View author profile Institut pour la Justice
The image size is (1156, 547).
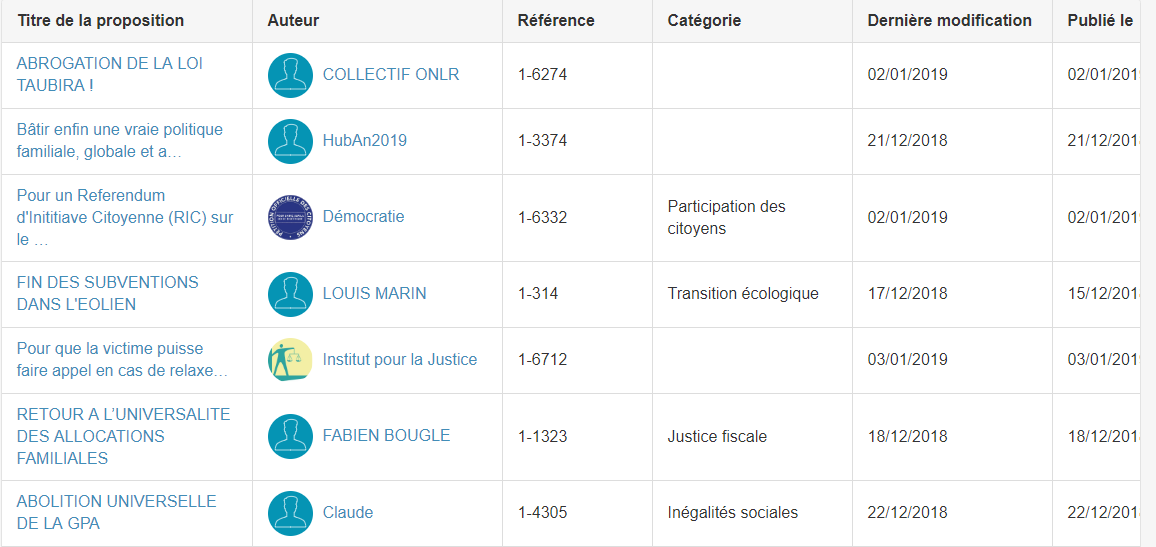400,360
